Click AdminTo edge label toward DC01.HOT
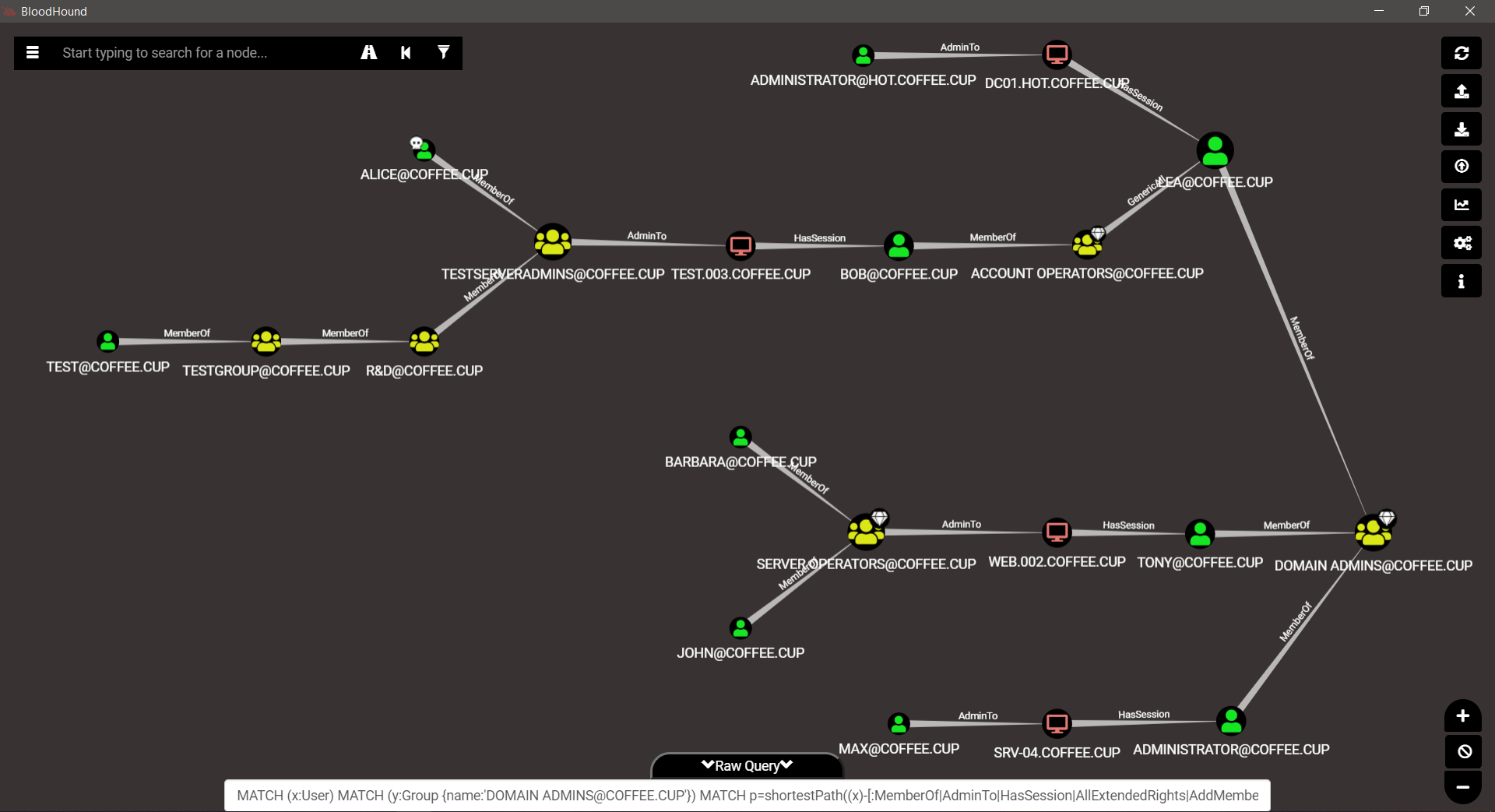This screenshot has width=1495, height=812. click(960, 47)
